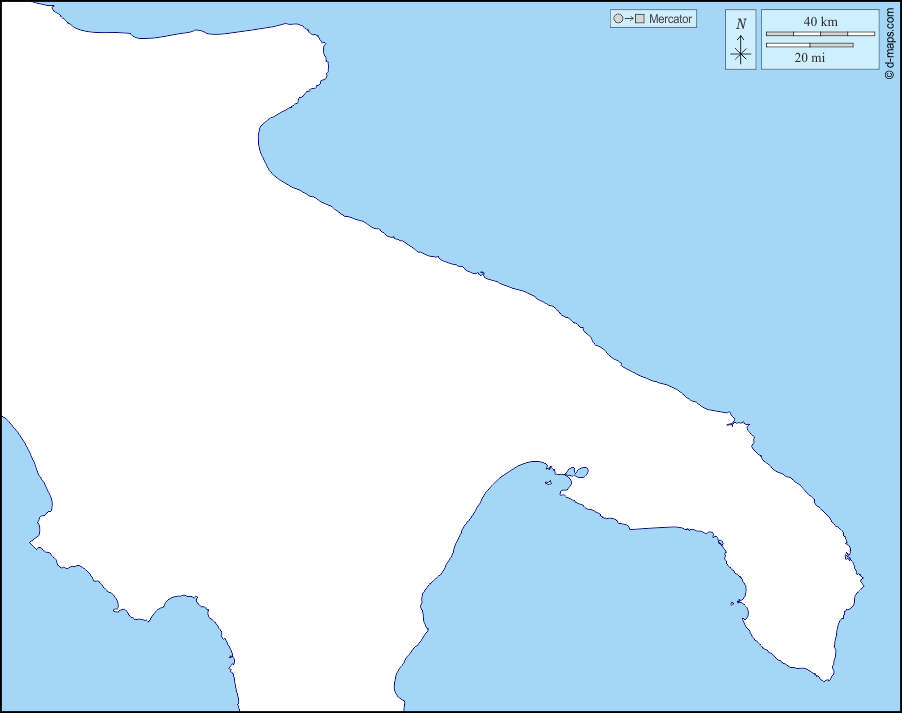Click the easternmost cape near Otranto
Viewport: 902px width, 713px height.
[861, 581]
